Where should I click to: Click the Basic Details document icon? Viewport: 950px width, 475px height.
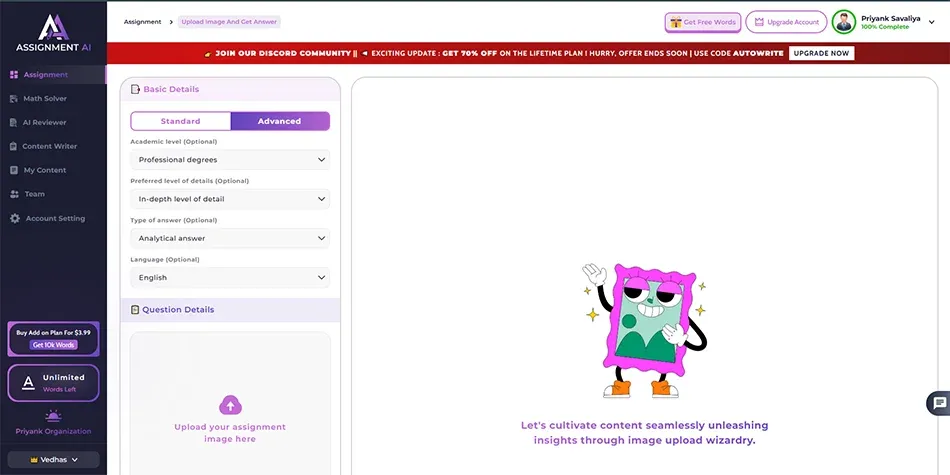[x=135, y=89]
